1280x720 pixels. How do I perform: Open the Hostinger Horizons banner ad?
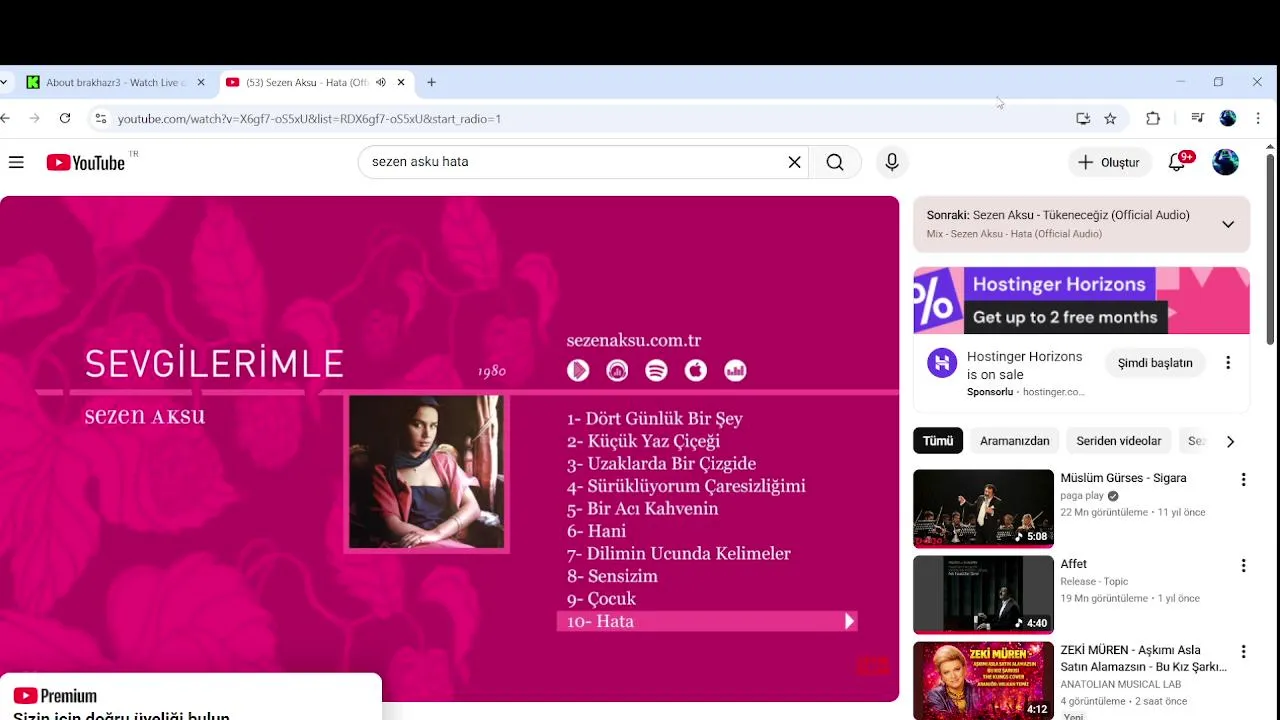1081,300
